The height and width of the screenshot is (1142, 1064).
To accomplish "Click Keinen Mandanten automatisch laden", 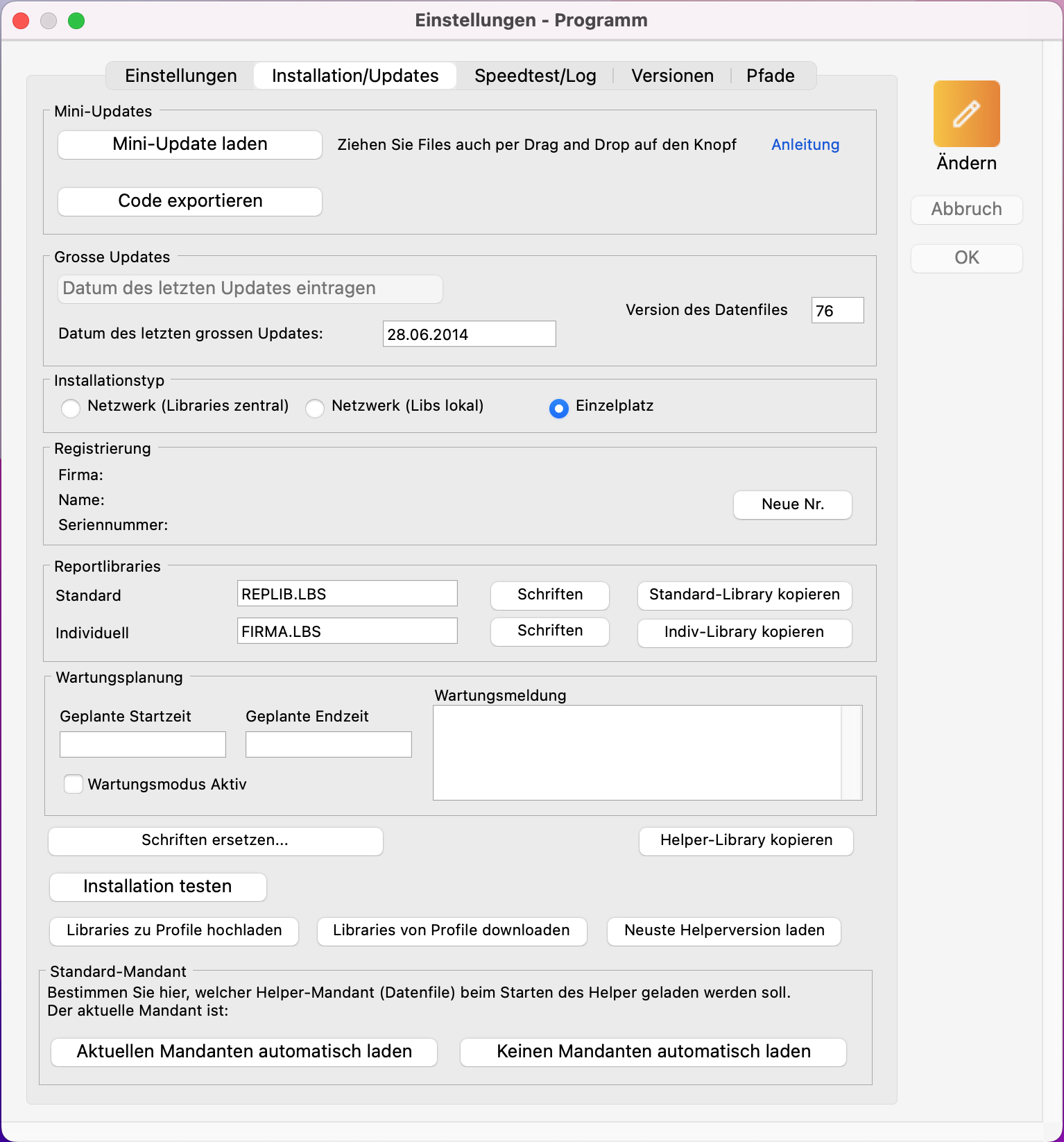I will [x=653, y=1052].
